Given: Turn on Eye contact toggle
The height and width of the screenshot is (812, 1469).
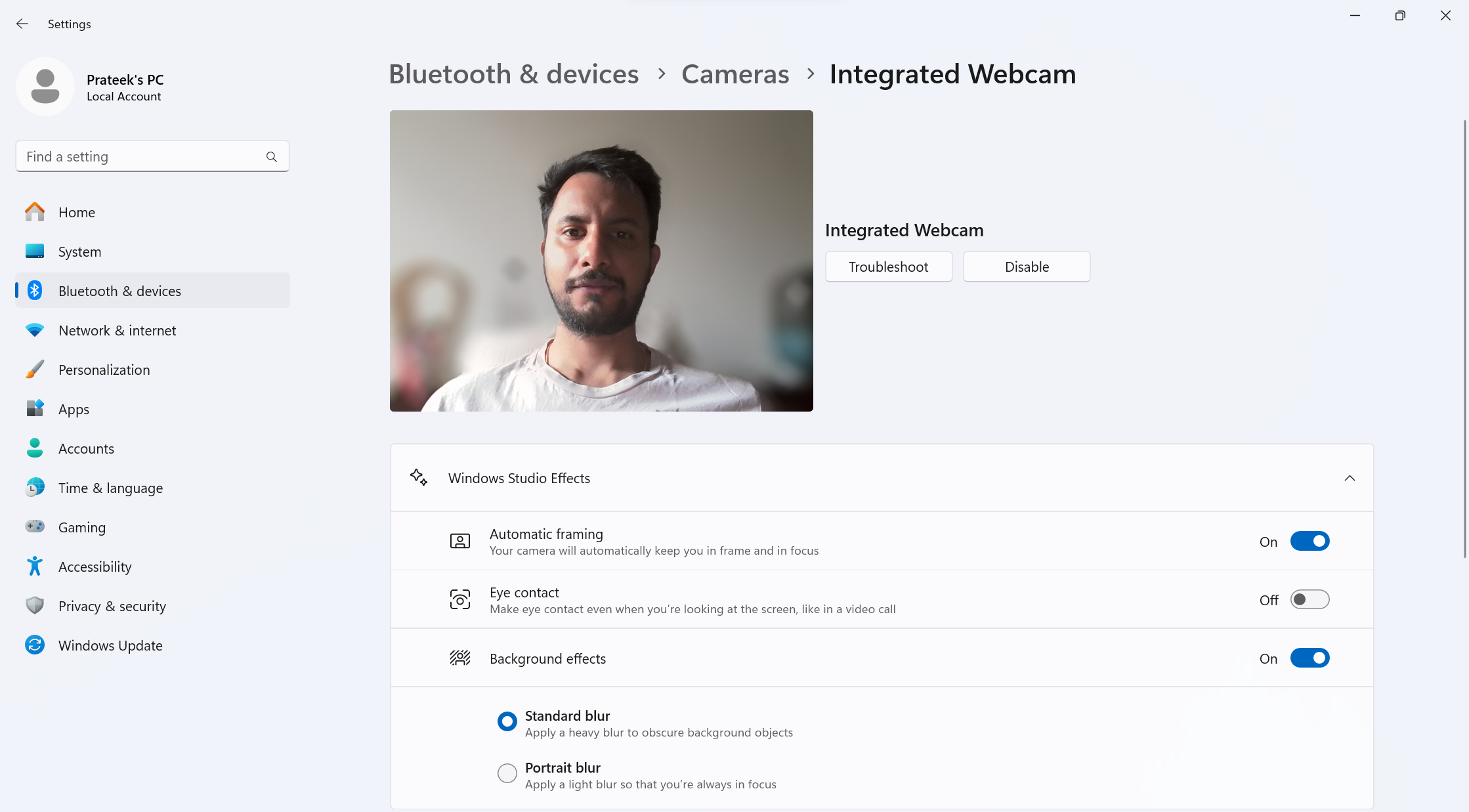Looking at the screenshot, I should coord(1309,599).
